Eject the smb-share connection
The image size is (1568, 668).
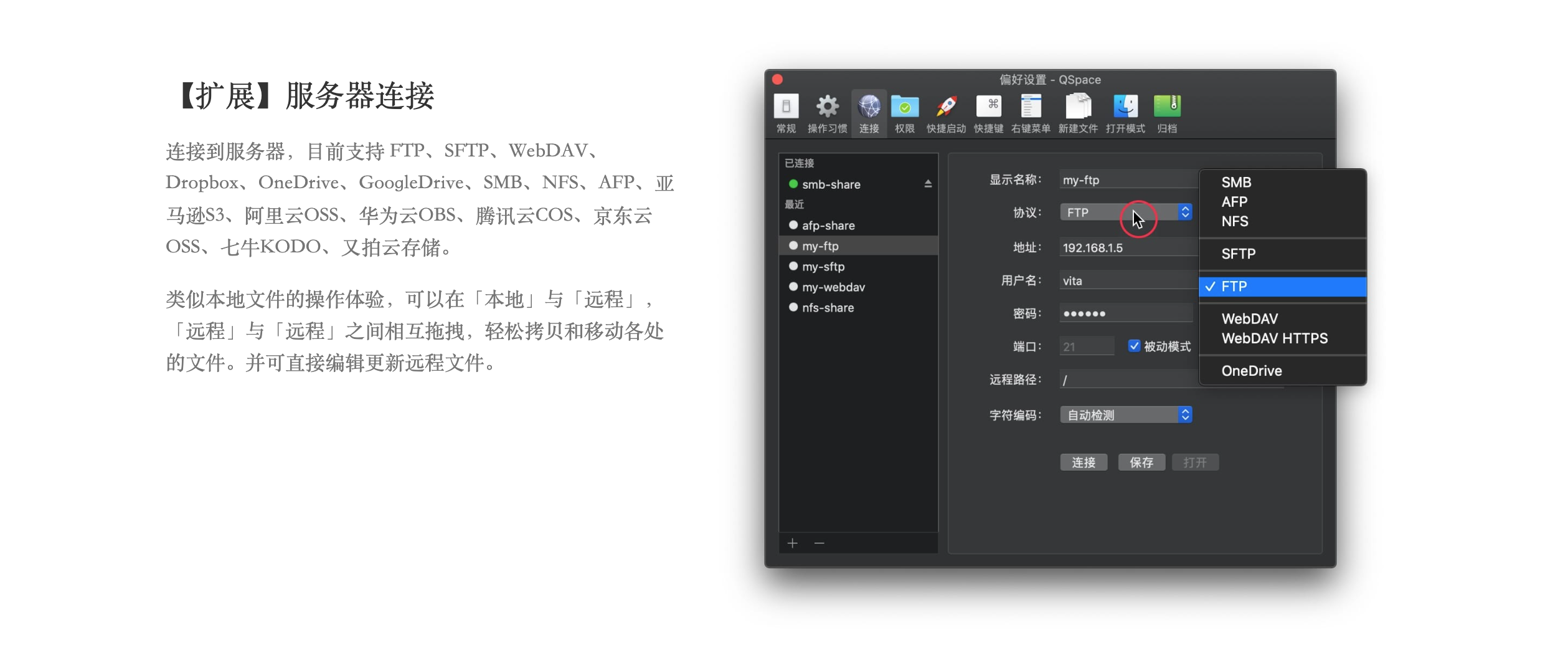(928, 184)
